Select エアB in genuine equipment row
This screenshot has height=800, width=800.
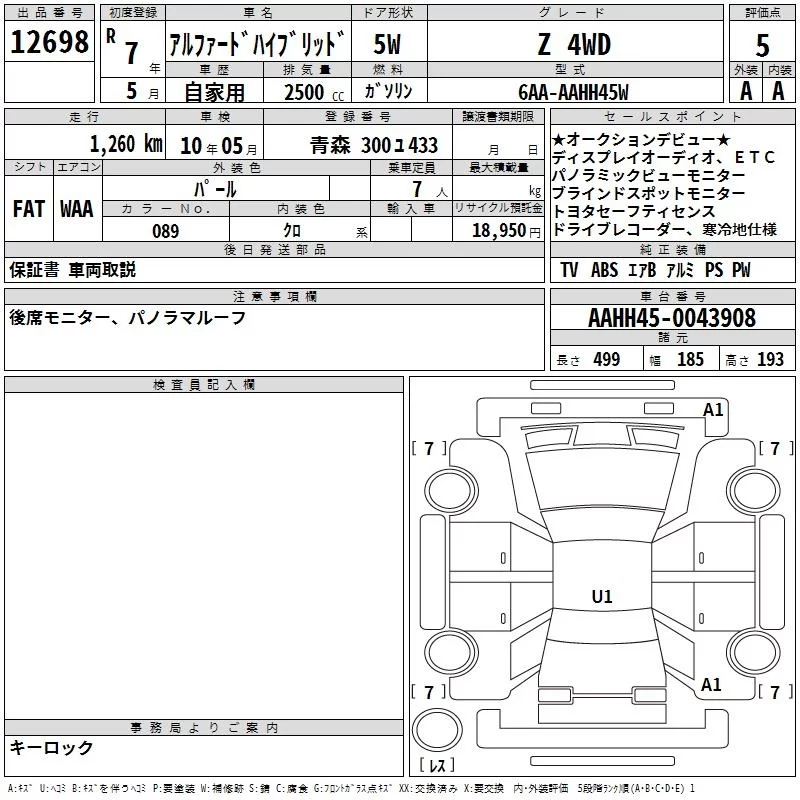[x=642, y=270]
